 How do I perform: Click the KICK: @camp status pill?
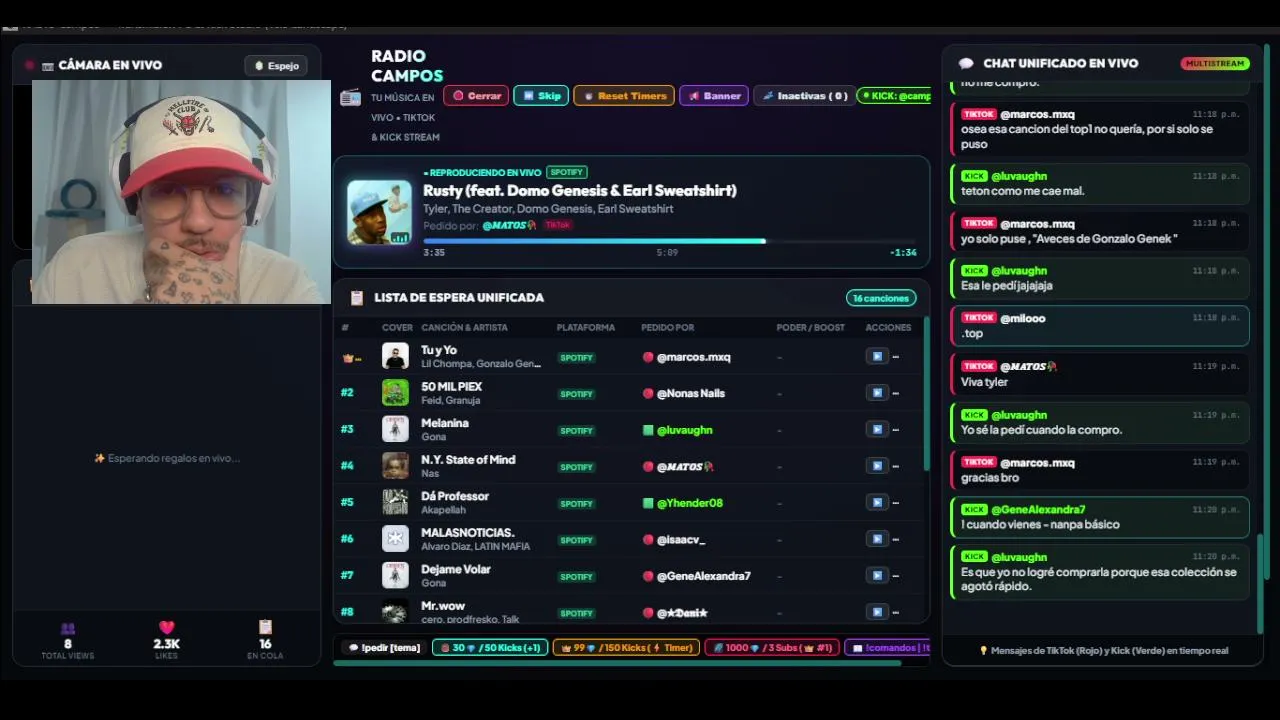(x=895, y=96)
